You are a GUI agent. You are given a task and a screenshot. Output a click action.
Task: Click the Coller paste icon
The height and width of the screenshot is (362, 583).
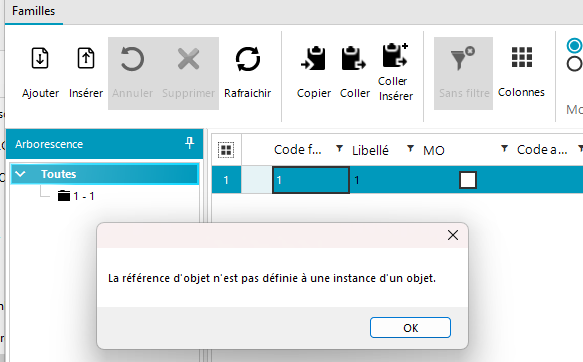coord(354,58)
